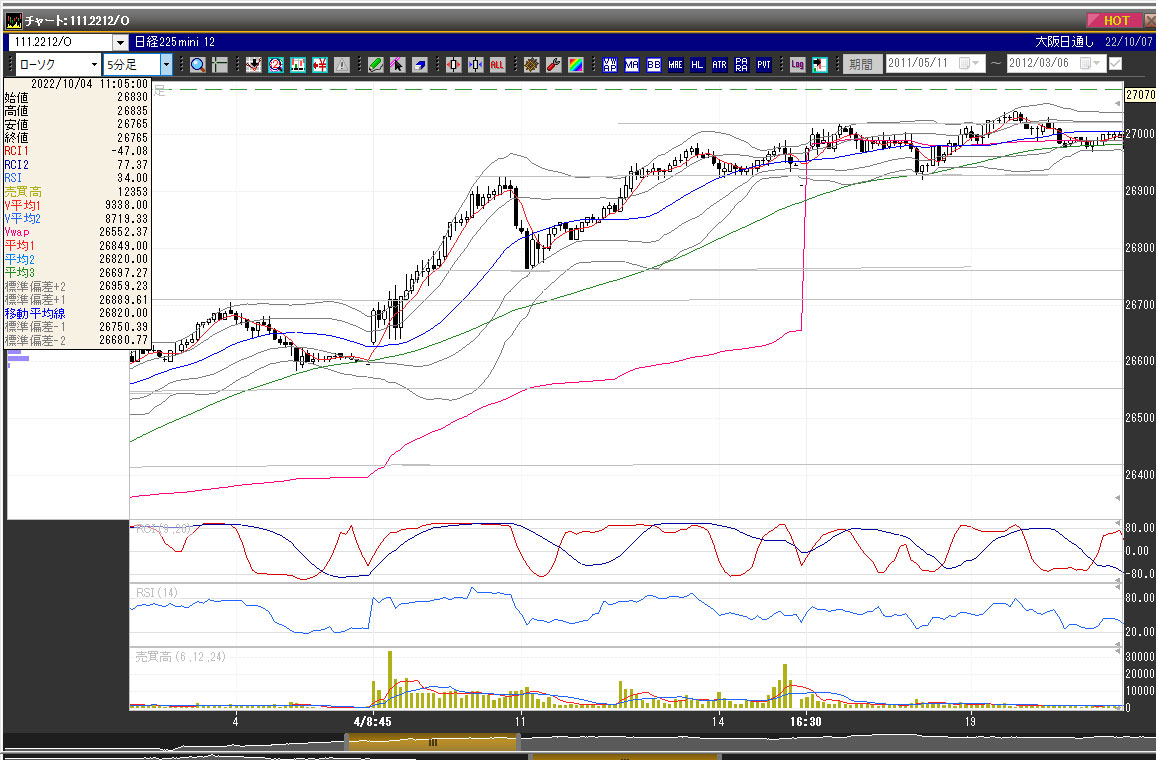Click the cyan bar chart icon

(x=298, y=65)
